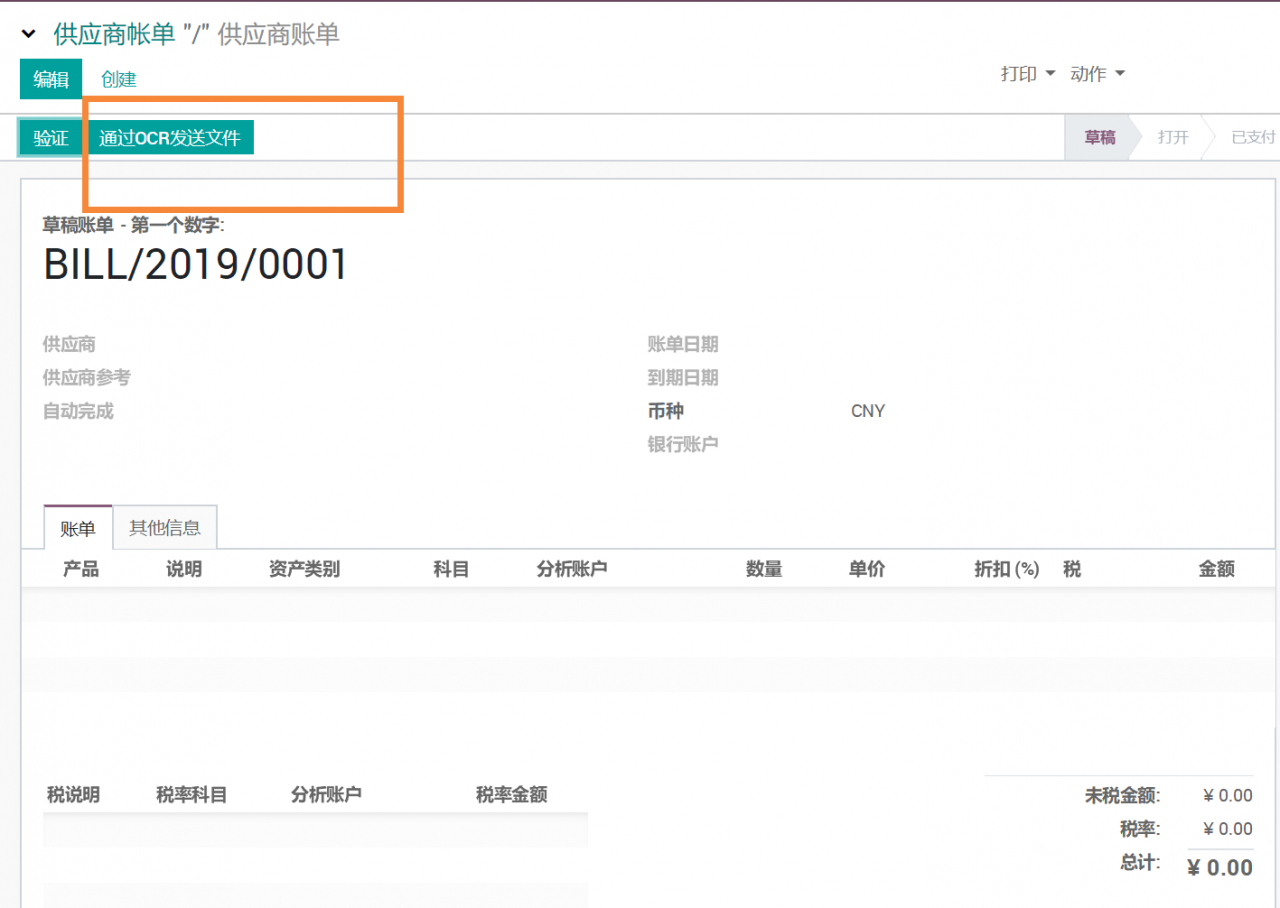Select the 草稿 status stage

click(x=1099, y=138)
